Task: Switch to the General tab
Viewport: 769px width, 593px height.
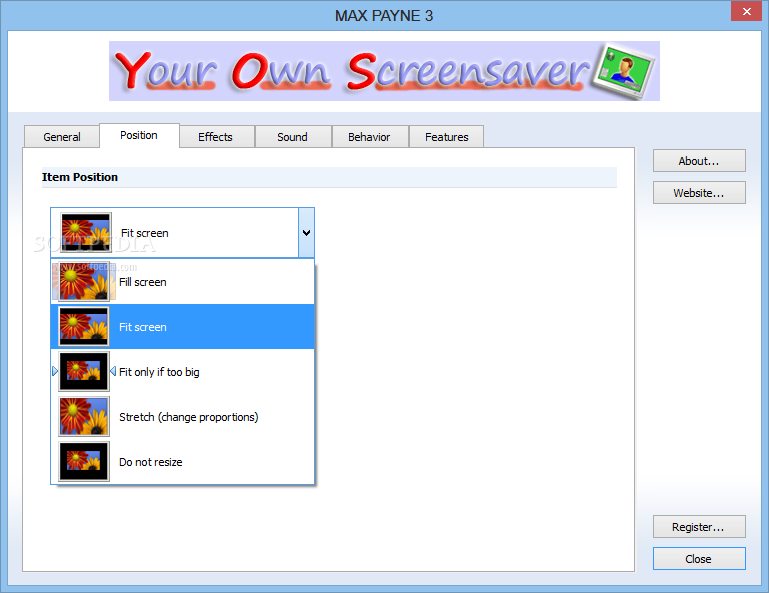Action: coord(62,137)
